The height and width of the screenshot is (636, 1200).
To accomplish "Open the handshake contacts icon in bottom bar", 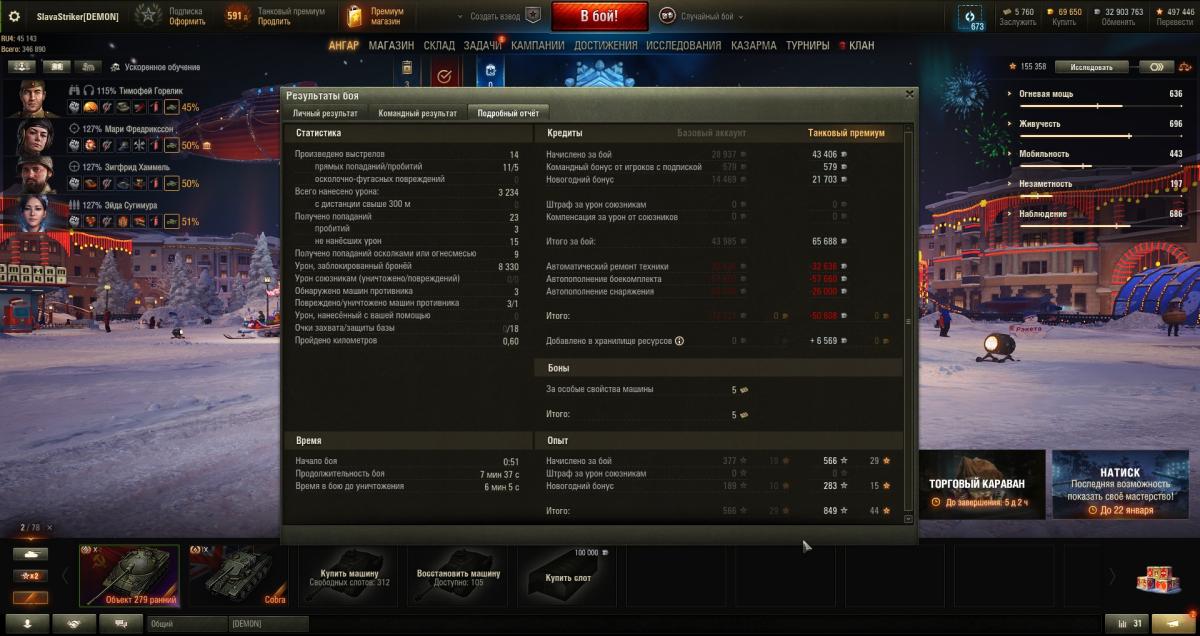I will coord(74,623).
